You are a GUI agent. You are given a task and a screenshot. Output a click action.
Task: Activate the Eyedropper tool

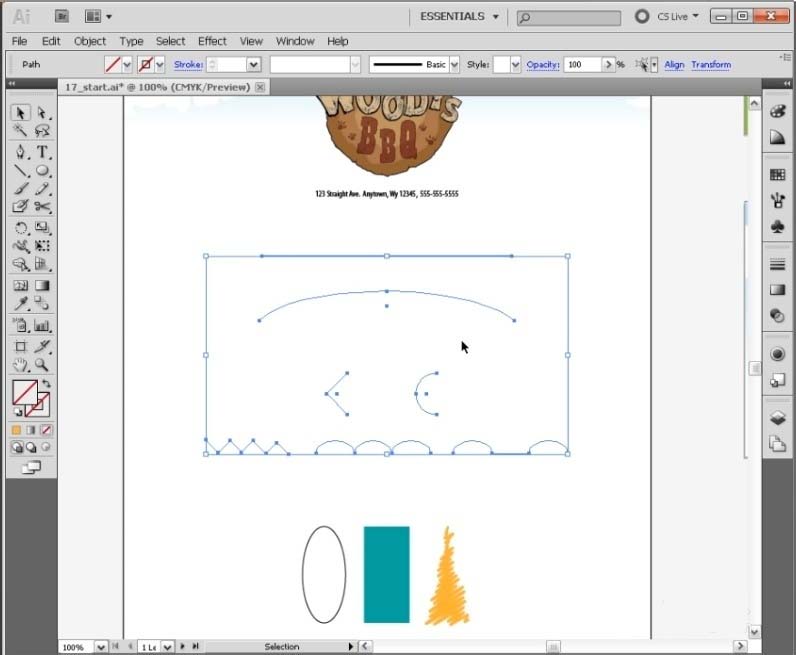tap(20, 304)
